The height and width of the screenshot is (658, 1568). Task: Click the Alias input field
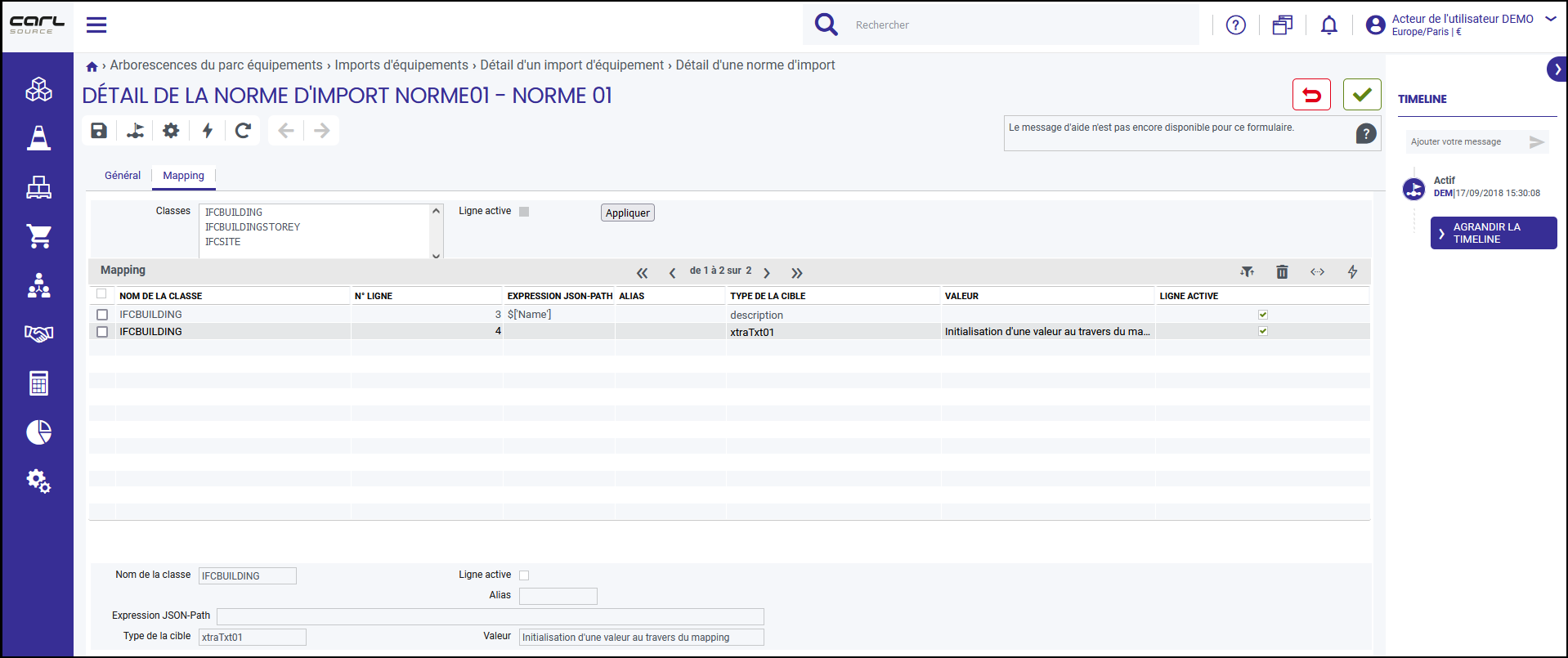pyautogui.click(x=558, y=597)
